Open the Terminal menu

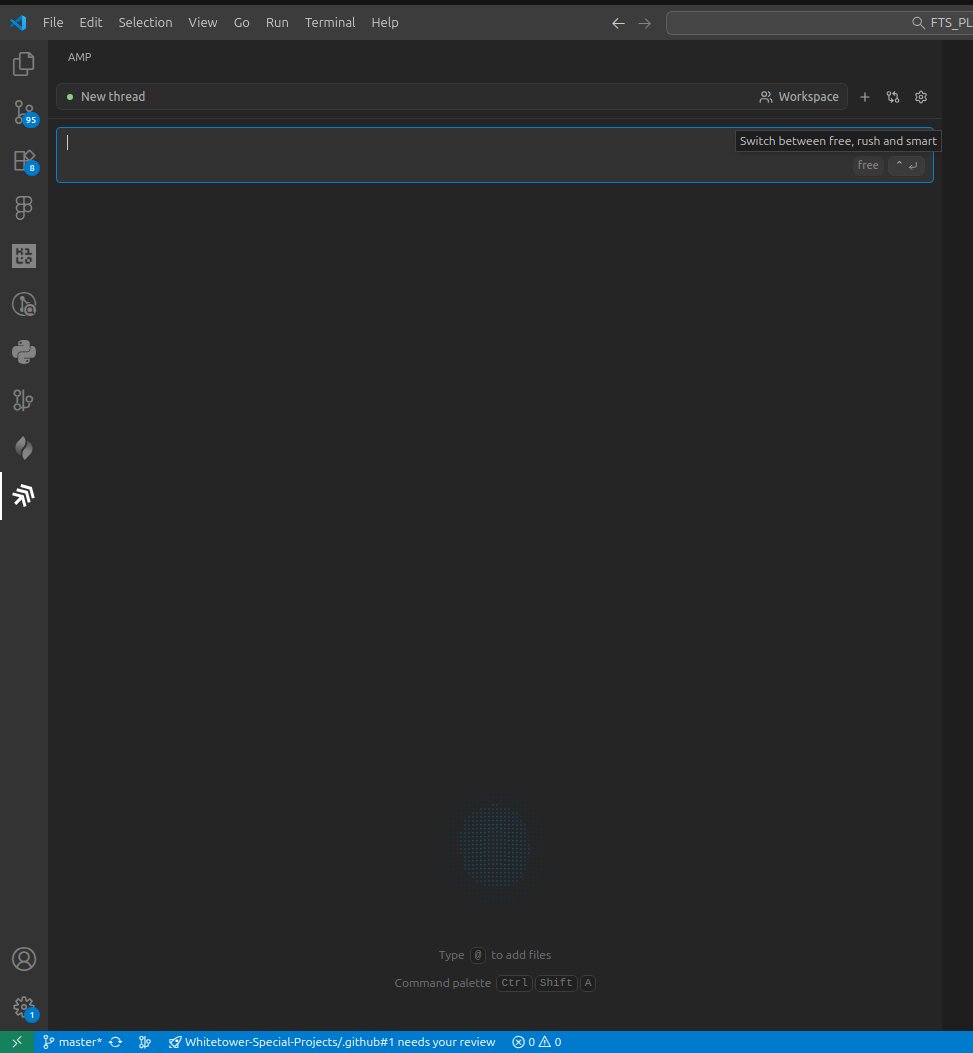(330, 22)
